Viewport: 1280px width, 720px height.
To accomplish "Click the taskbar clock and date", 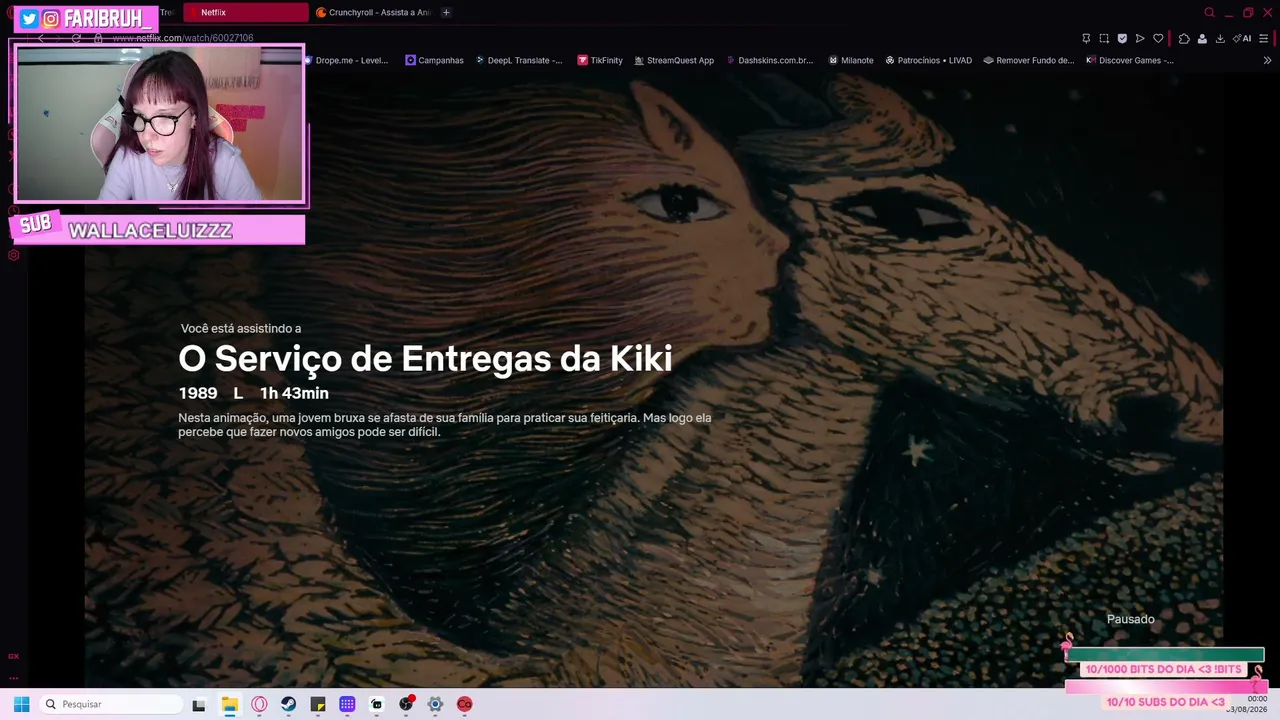I will pyautogui.click(x=1246, y=705).
